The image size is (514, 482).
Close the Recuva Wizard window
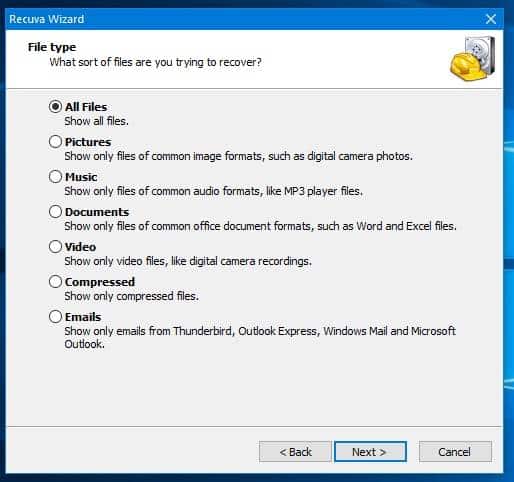(x=491, y=19)
